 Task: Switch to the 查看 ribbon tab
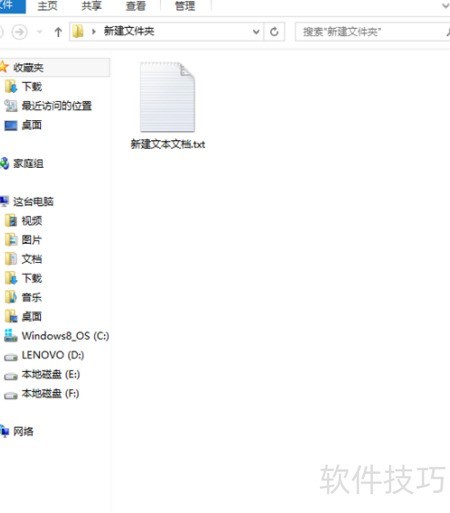coord(135,6)
